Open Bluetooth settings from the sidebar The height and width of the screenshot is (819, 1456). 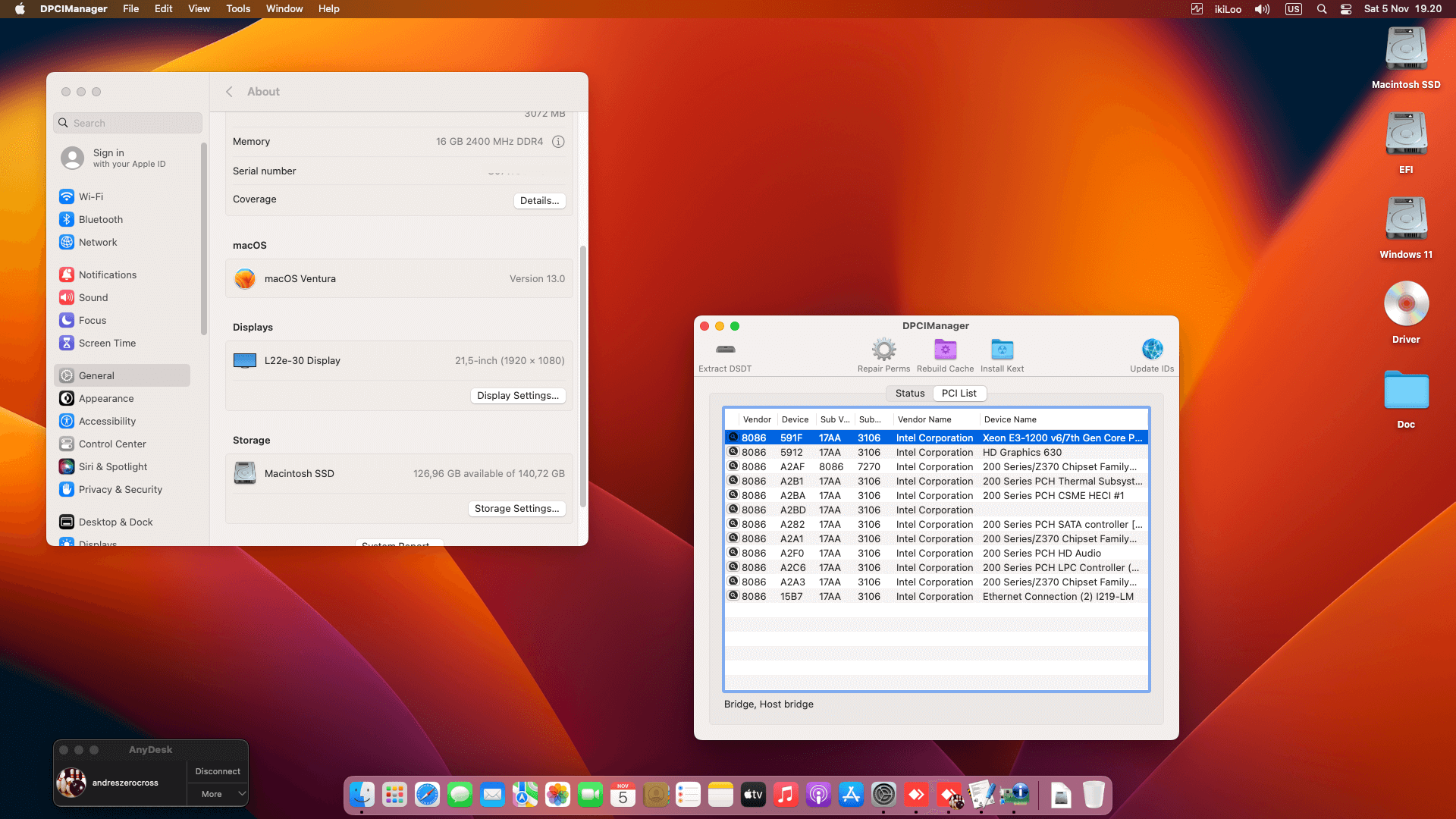(x=101, y=219)
